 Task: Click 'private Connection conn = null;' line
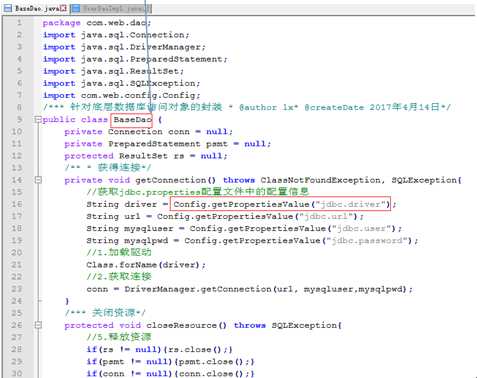pyautogui.click(x=148, y=132)
